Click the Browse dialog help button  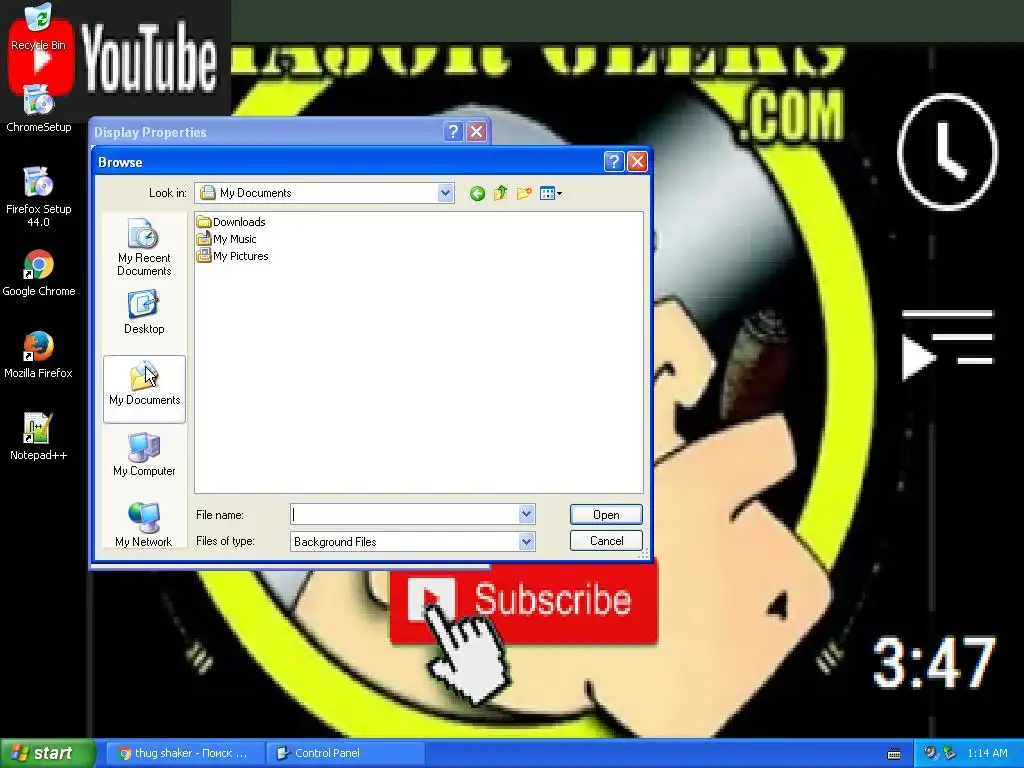[x=614, y=161]
